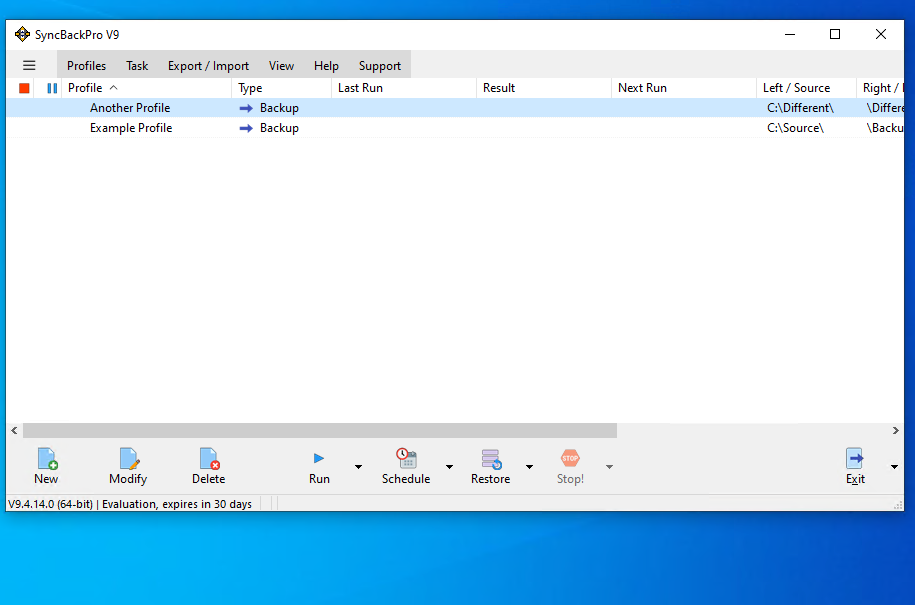The image size is (915, 605).
Task: Click the Stop! button
Action: coord(570,466)
